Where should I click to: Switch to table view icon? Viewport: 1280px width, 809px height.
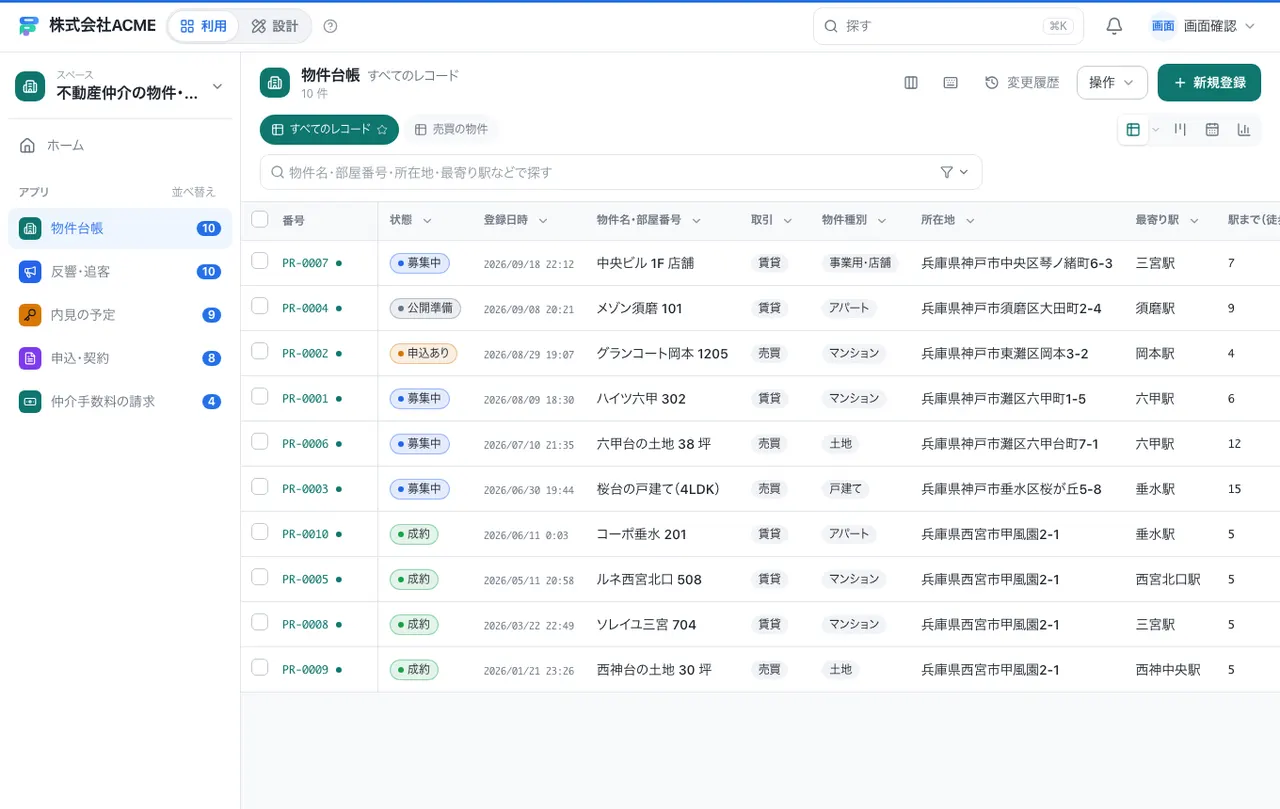[1133, 129]
